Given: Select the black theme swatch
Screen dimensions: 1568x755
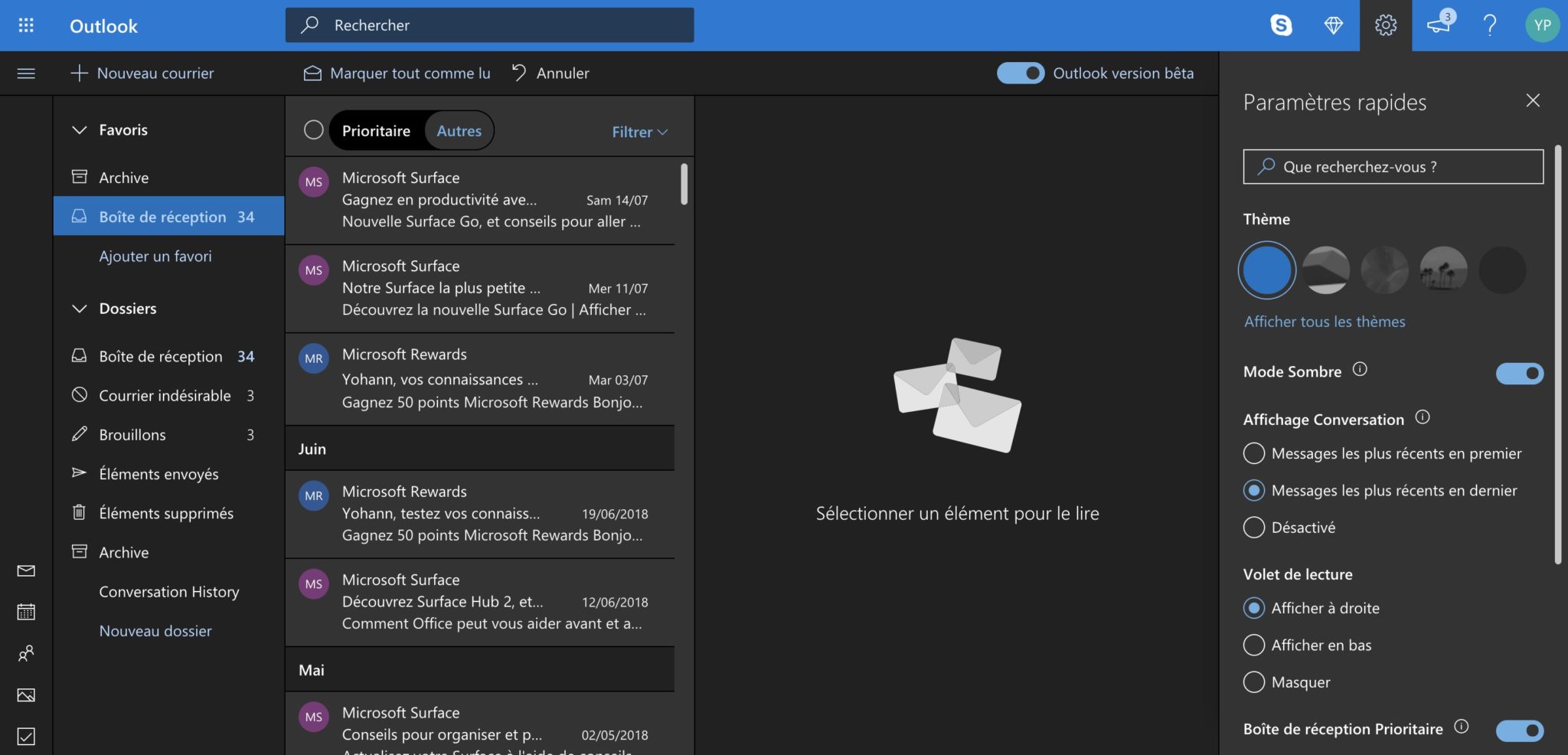Looking at the screenshot, I should click(x=1501, y=270).
